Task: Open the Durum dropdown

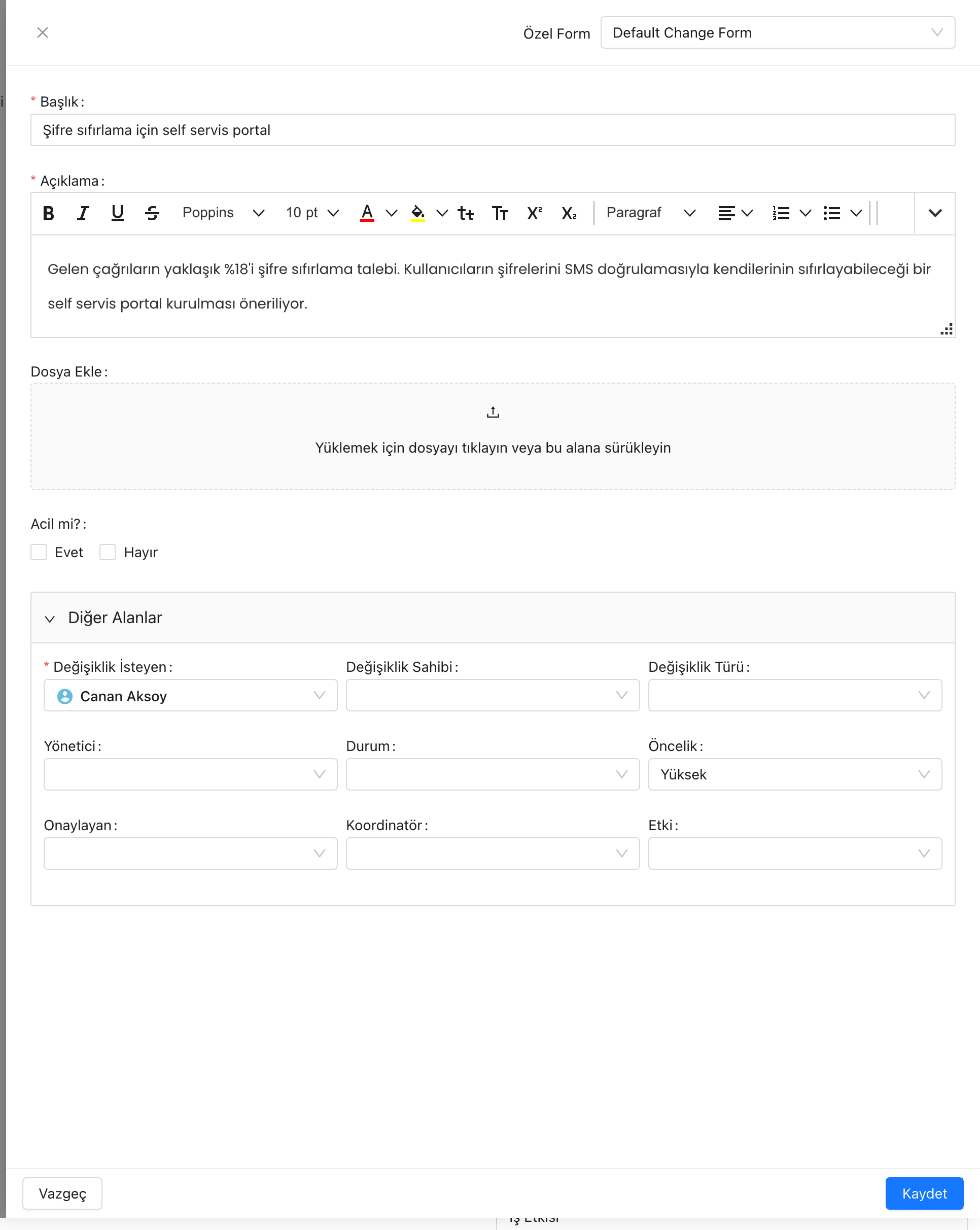Action: (493, 775)
